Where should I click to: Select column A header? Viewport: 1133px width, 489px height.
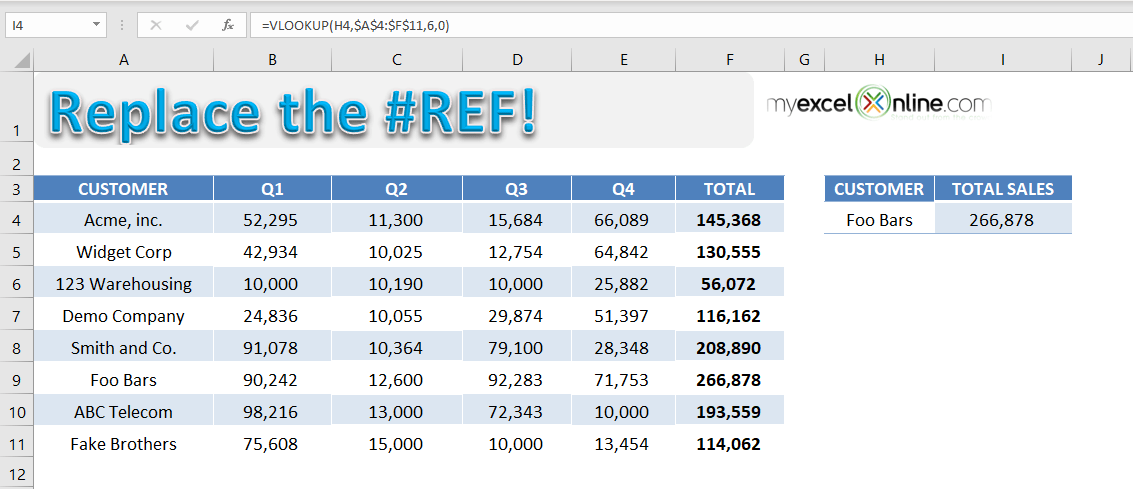pyautogui.click(x=124, y=61)
